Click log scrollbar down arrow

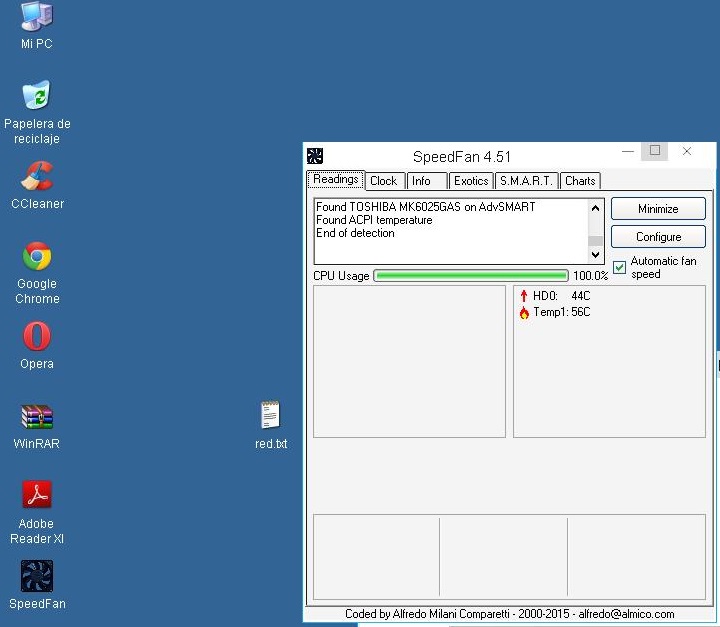(x=596, y=254)
